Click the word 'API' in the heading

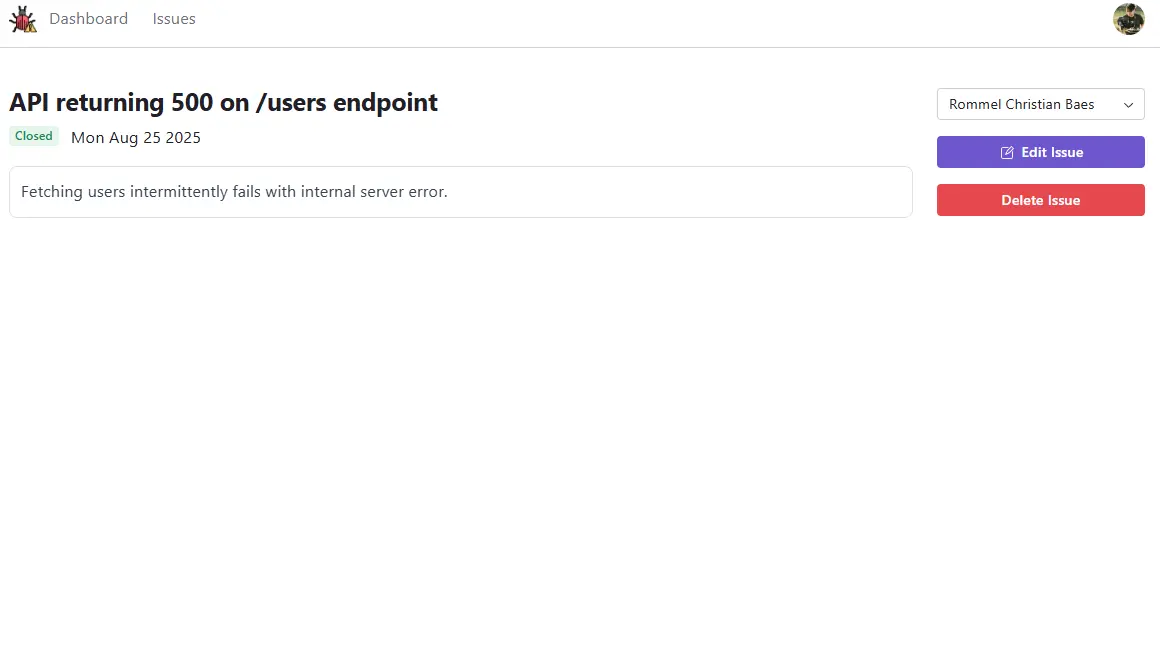point(29,102)
